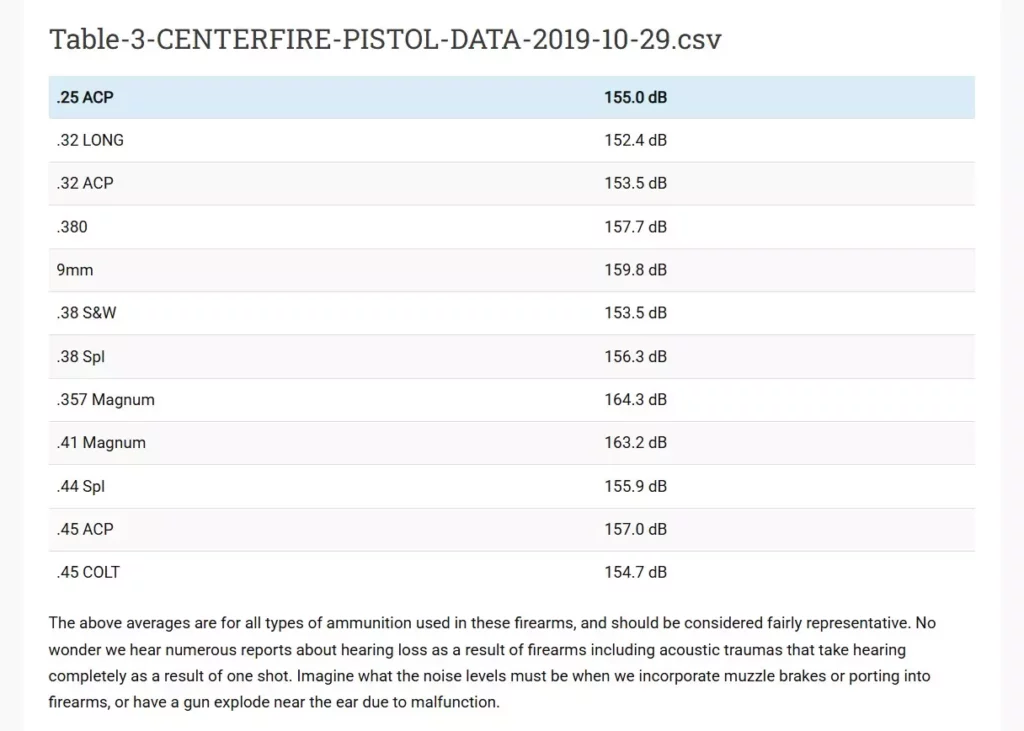Select the .38 S&W row
Image resolution: width=1024 pixels, height=731 pixels.
[x=512, y=313]
